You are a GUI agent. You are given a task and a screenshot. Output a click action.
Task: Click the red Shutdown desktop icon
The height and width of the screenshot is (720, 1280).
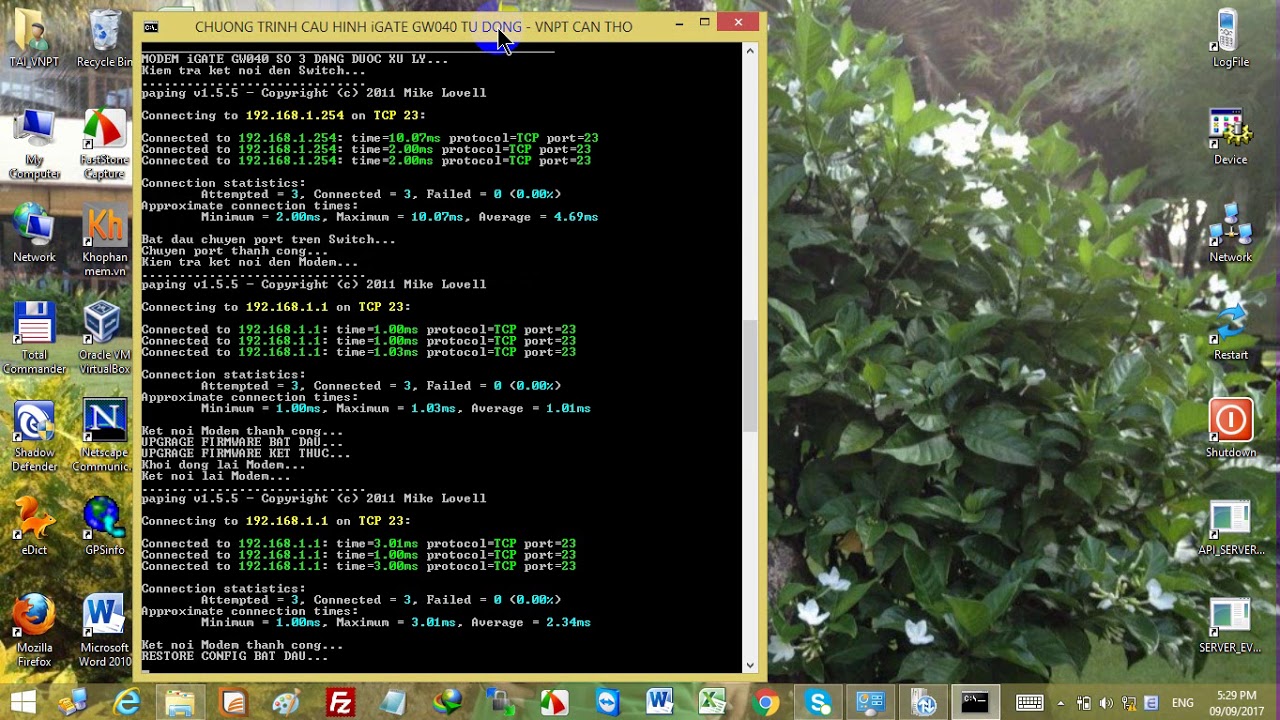tap(1230, 429)
